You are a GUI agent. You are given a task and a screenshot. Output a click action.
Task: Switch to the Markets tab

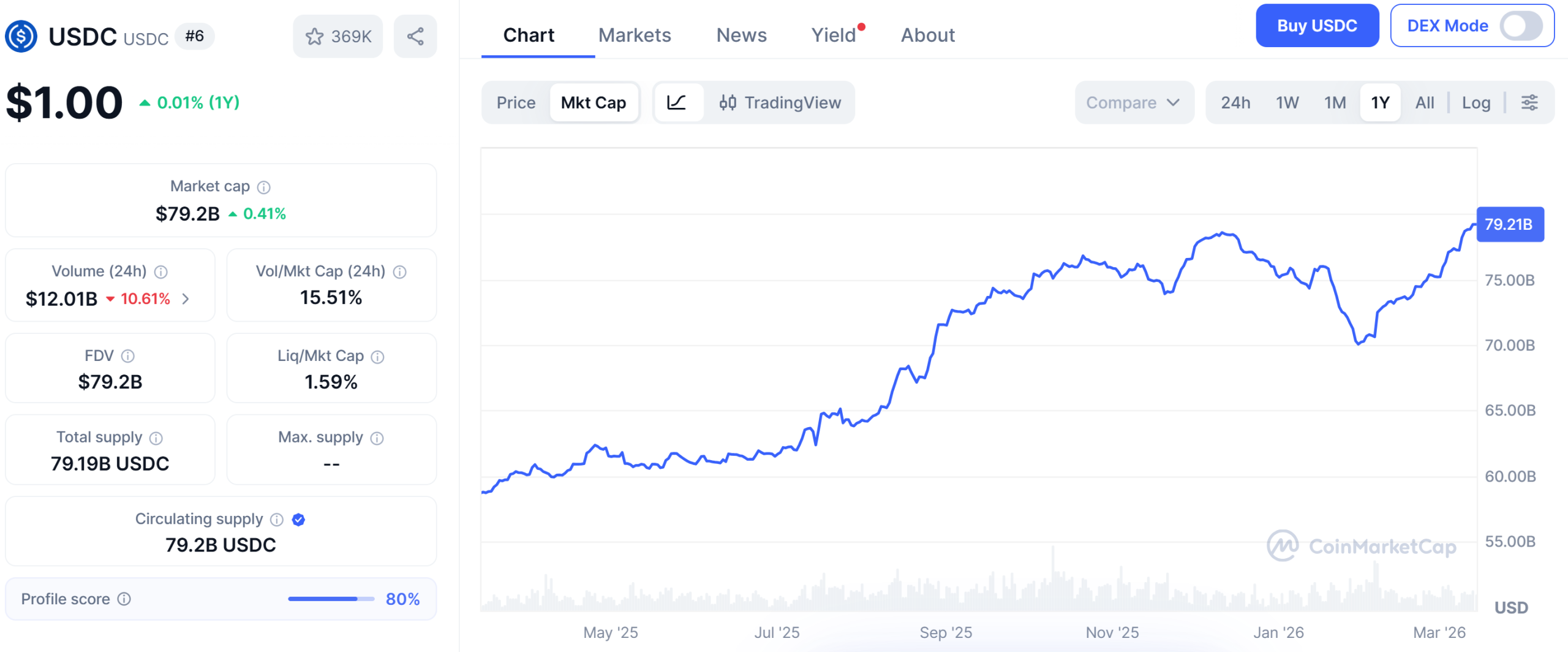tap(635, 35)
